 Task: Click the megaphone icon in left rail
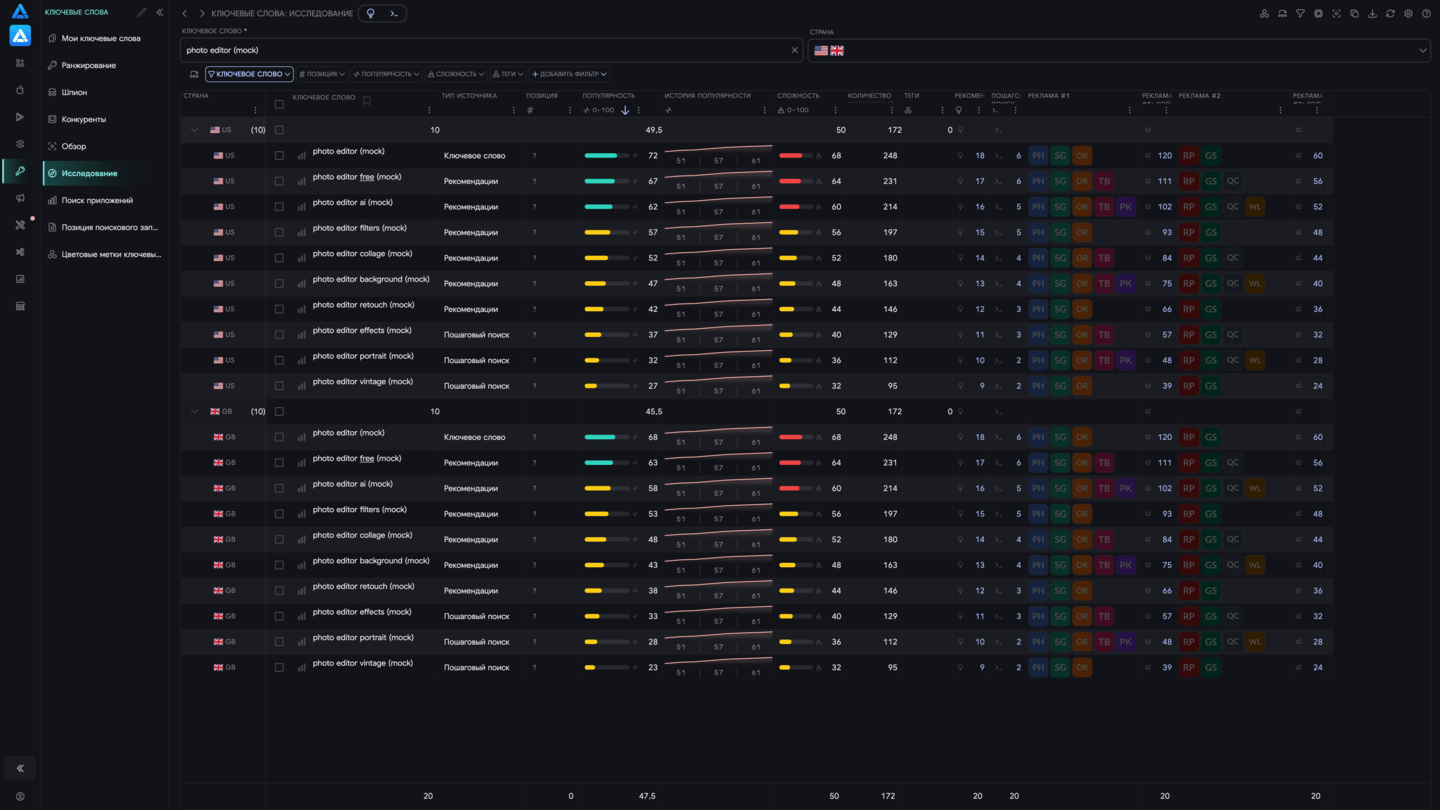20,198
